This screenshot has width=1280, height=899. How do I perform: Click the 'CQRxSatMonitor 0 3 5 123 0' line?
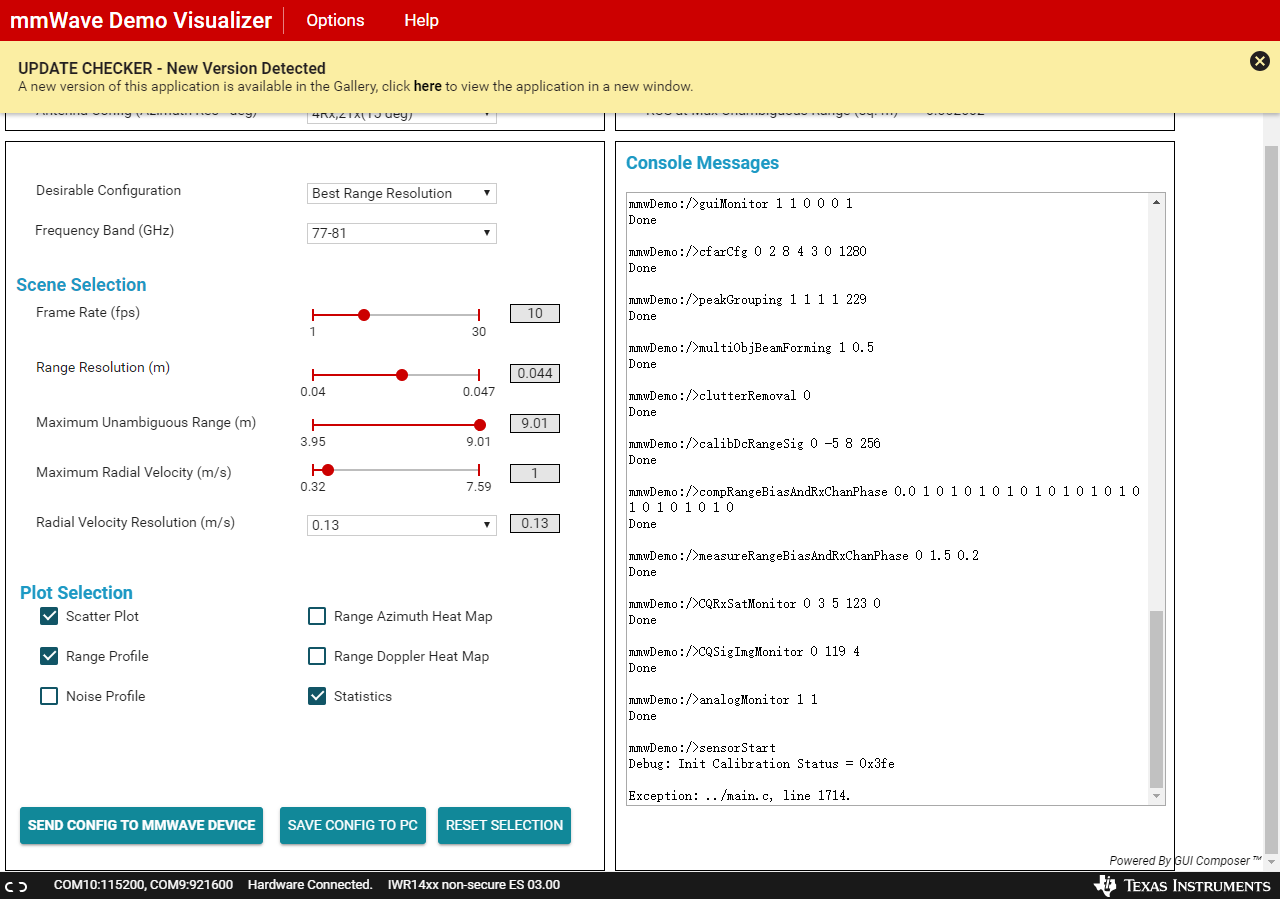(x=754, y=604)
